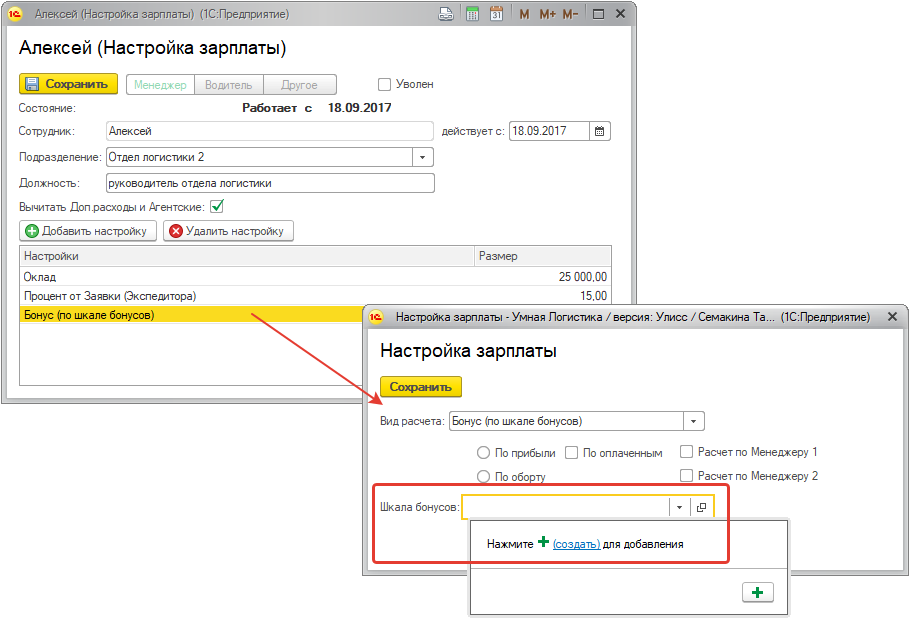This screenshot has height=619, width=909.
Task: Select the Бонус (по шкале бонусов) row
Action: pyautogui.click(x=191, y=315)
